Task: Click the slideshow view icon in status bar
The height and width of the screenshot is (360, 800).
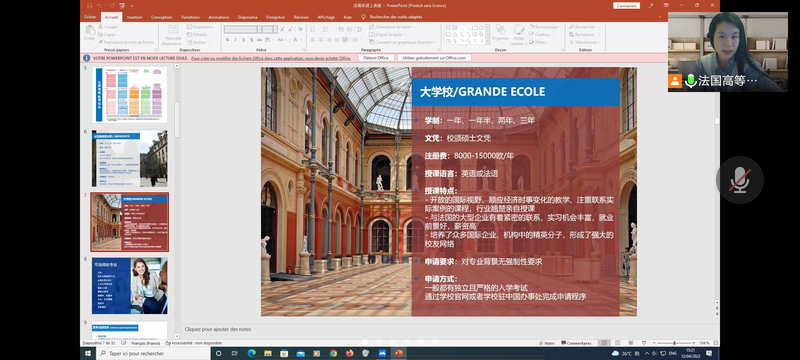Action: 643,343
